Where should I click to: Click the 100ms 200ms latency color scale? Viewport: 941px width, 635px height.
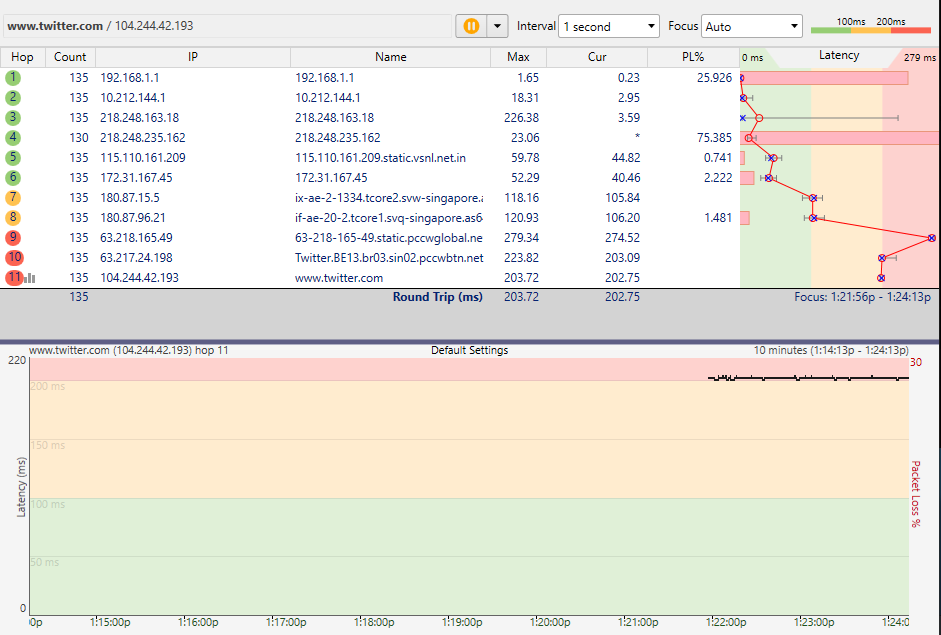(871, 25)
